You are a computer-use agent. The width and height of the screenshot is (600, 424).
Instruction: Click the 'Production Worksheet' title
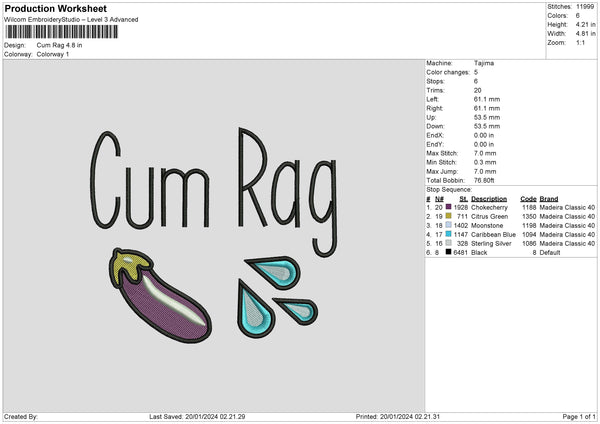tap(55, 8)
